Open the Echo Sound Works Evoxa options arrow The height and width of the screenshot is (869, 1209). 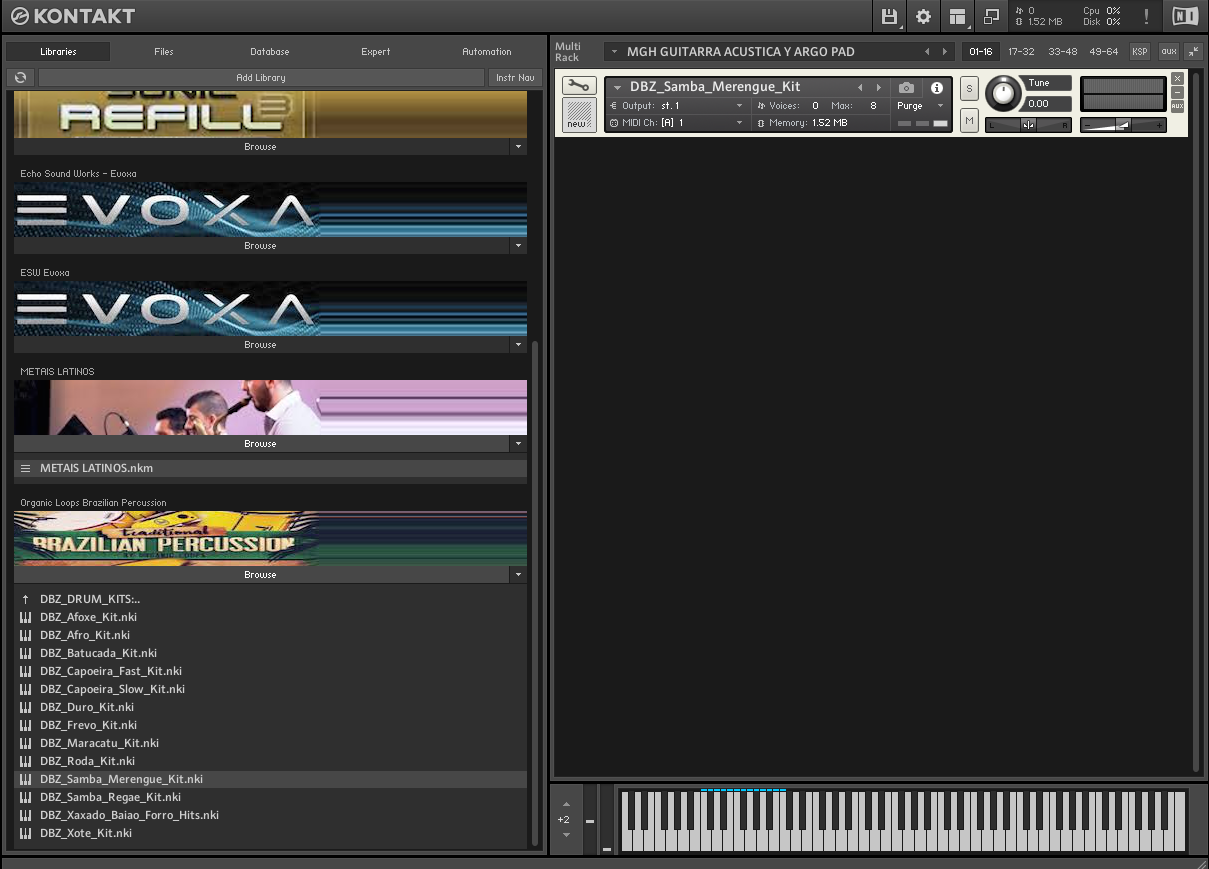click(518, 246)
